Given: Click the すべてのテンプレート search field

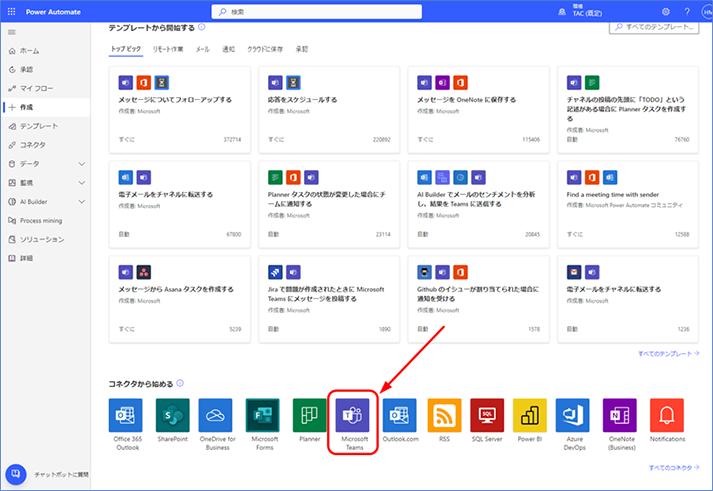Looking at the screenshot, I should pos(654,27).
